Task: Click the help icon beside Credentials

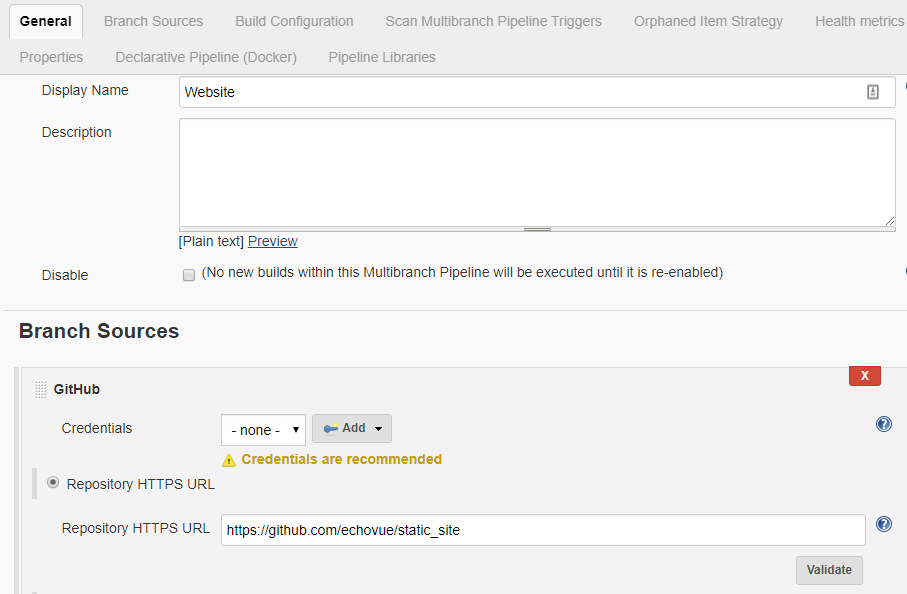Action: click(883, 424)
